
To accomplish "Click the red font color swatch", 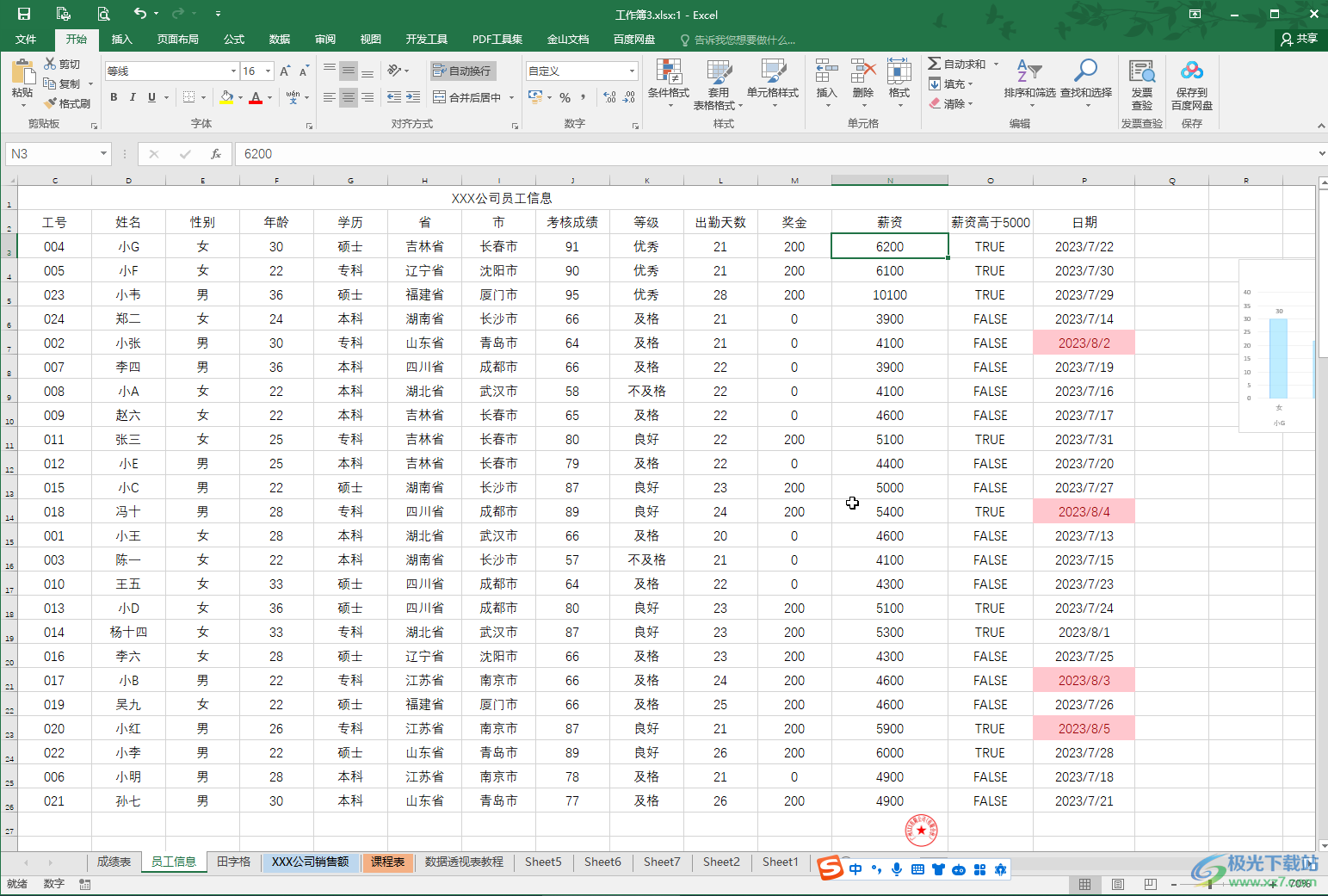I will [x=256, y=97].
